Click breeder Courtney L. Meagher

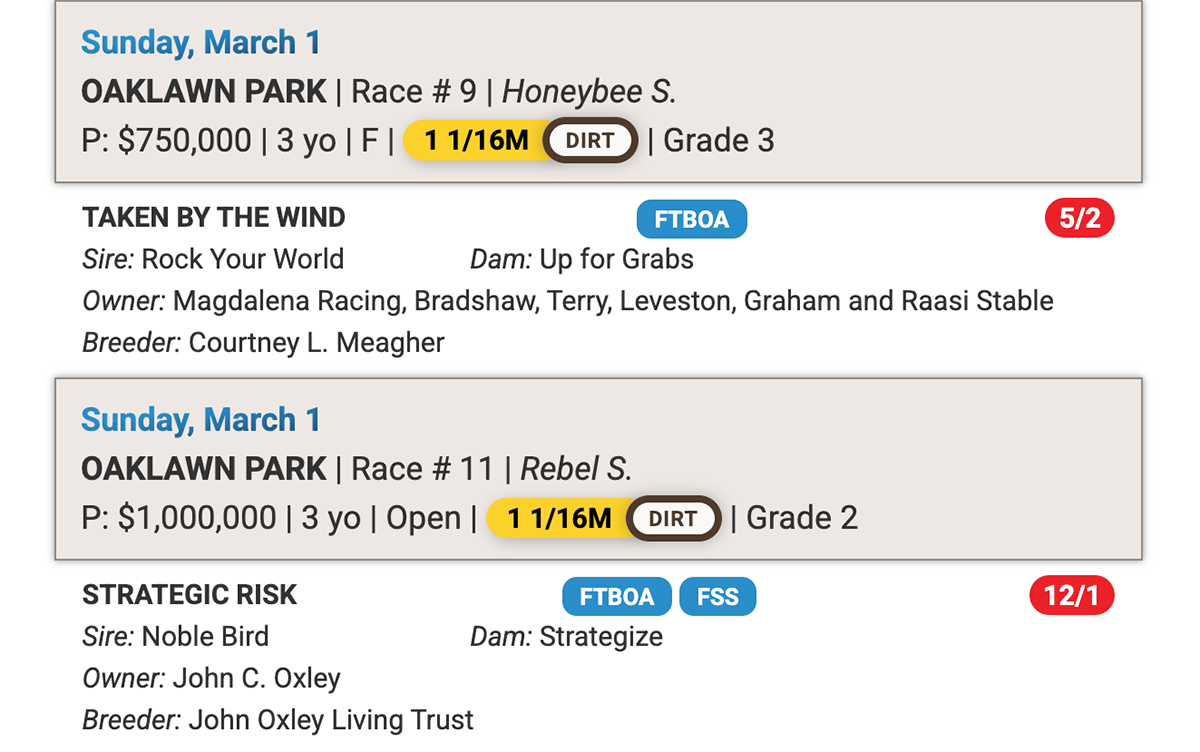tap(316, 343)
